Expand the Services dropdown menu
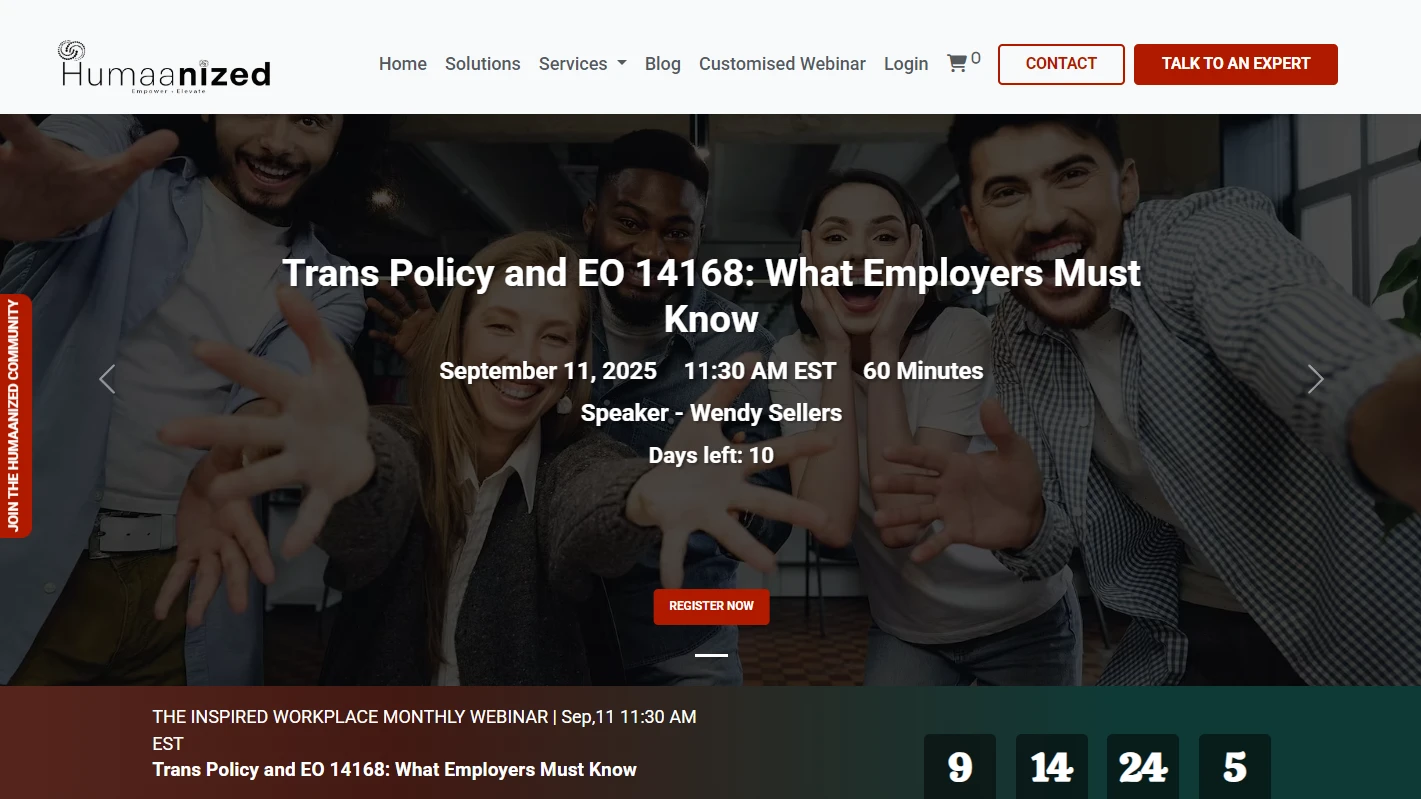This screenshot has width=1421, height=799. point(582,64)
